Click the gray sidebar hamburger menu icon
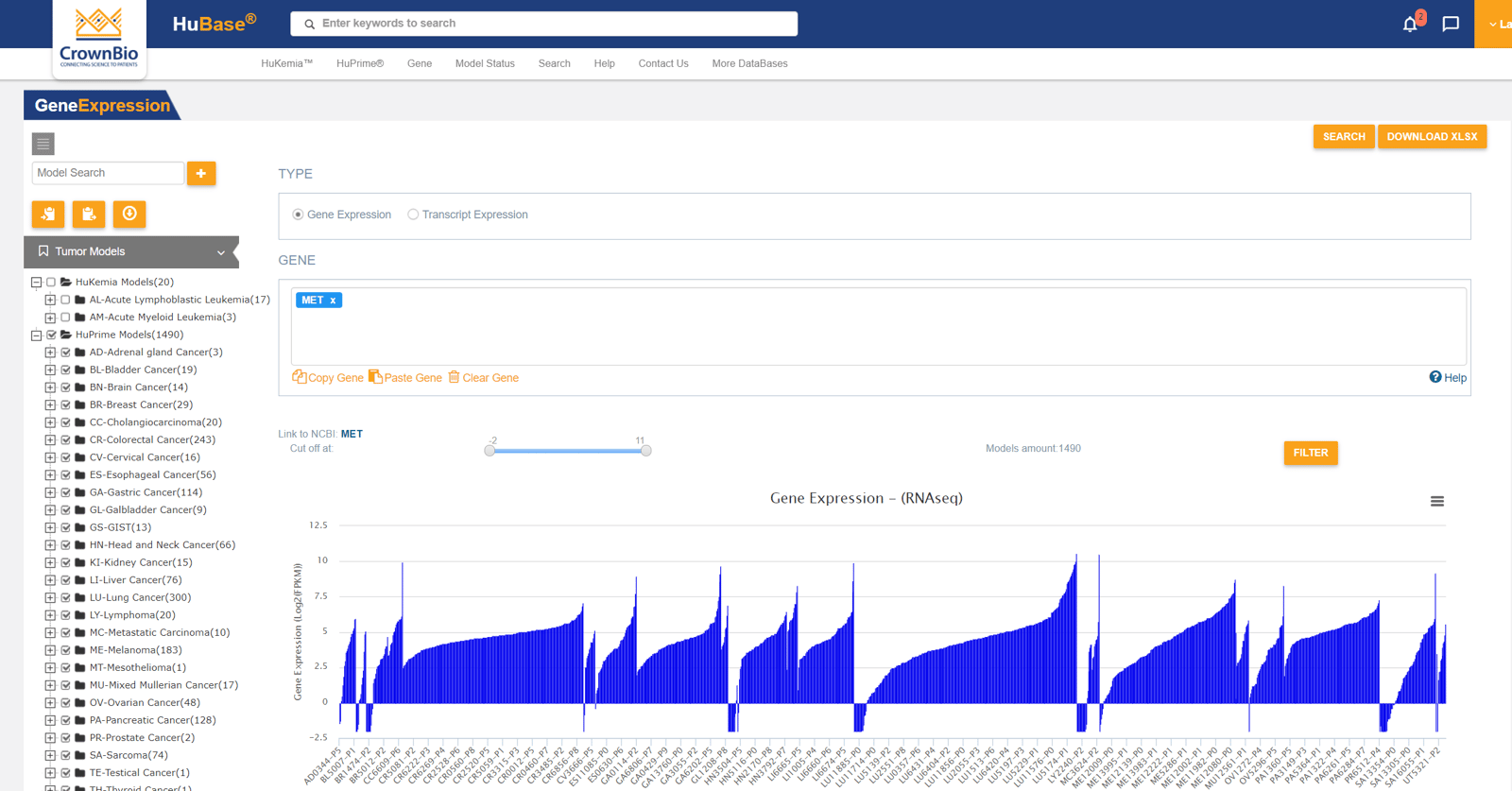Image resolution: width=1512 pixels, height=791 pixels. [43, 144]
